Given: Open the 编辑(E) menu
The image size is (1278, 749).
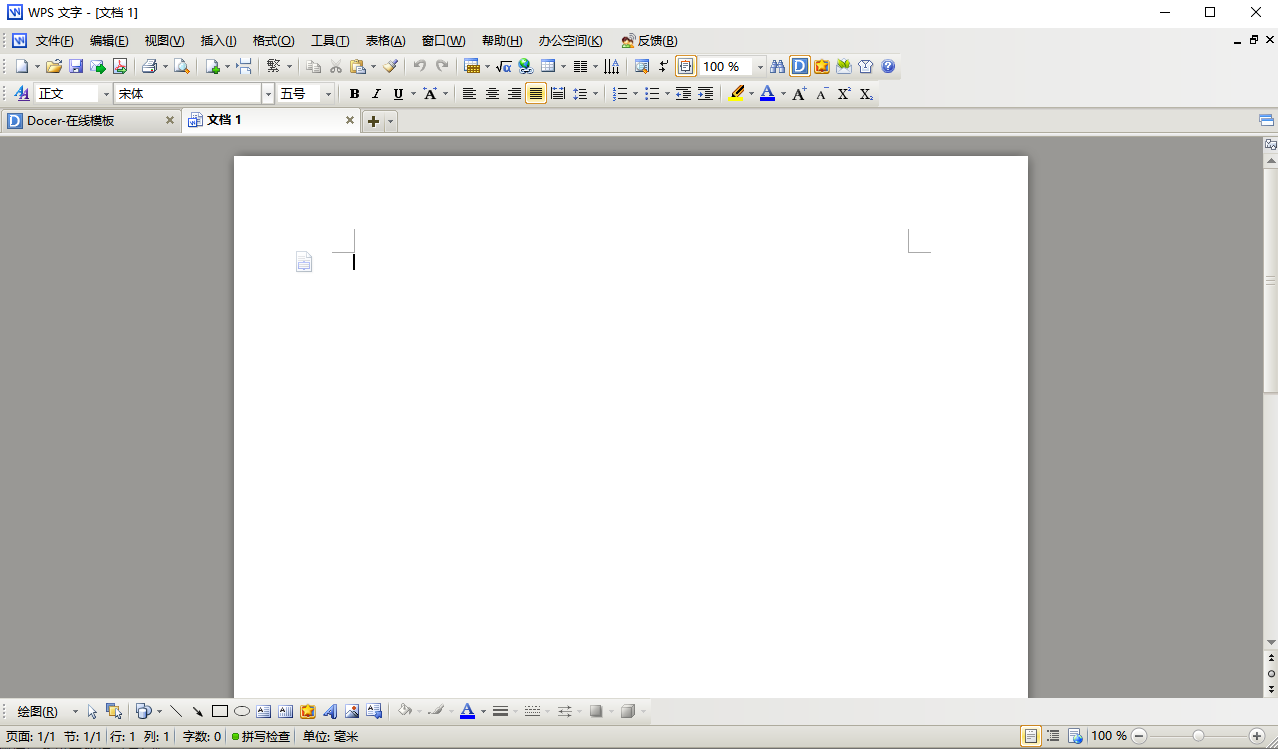Looking at the screenshot, I should pos(109,41).
